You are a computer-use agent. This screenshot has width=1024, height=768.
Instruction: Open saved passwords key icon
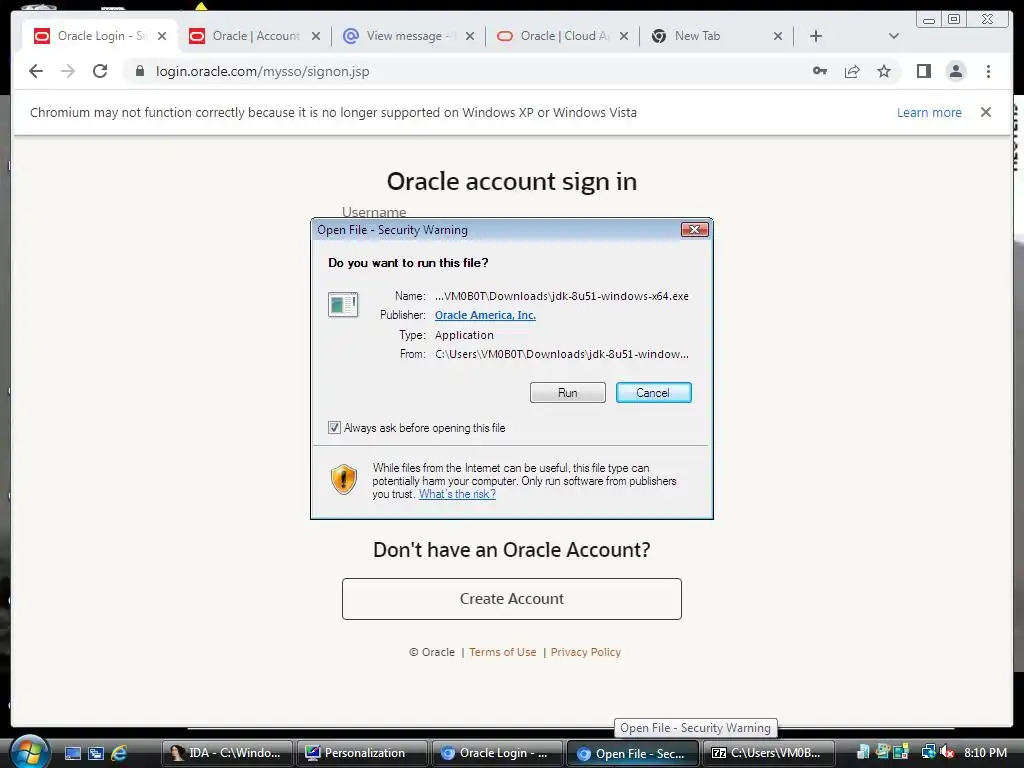pyautogui.click(x=820, y=71)
